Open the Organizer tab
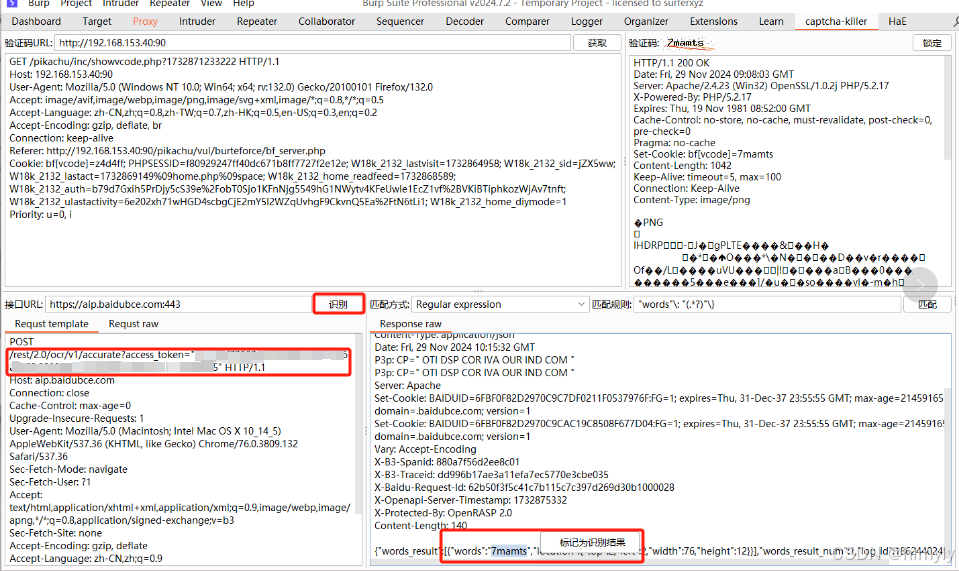This screenshot has height=571, width=959. [x=646, y=21]
